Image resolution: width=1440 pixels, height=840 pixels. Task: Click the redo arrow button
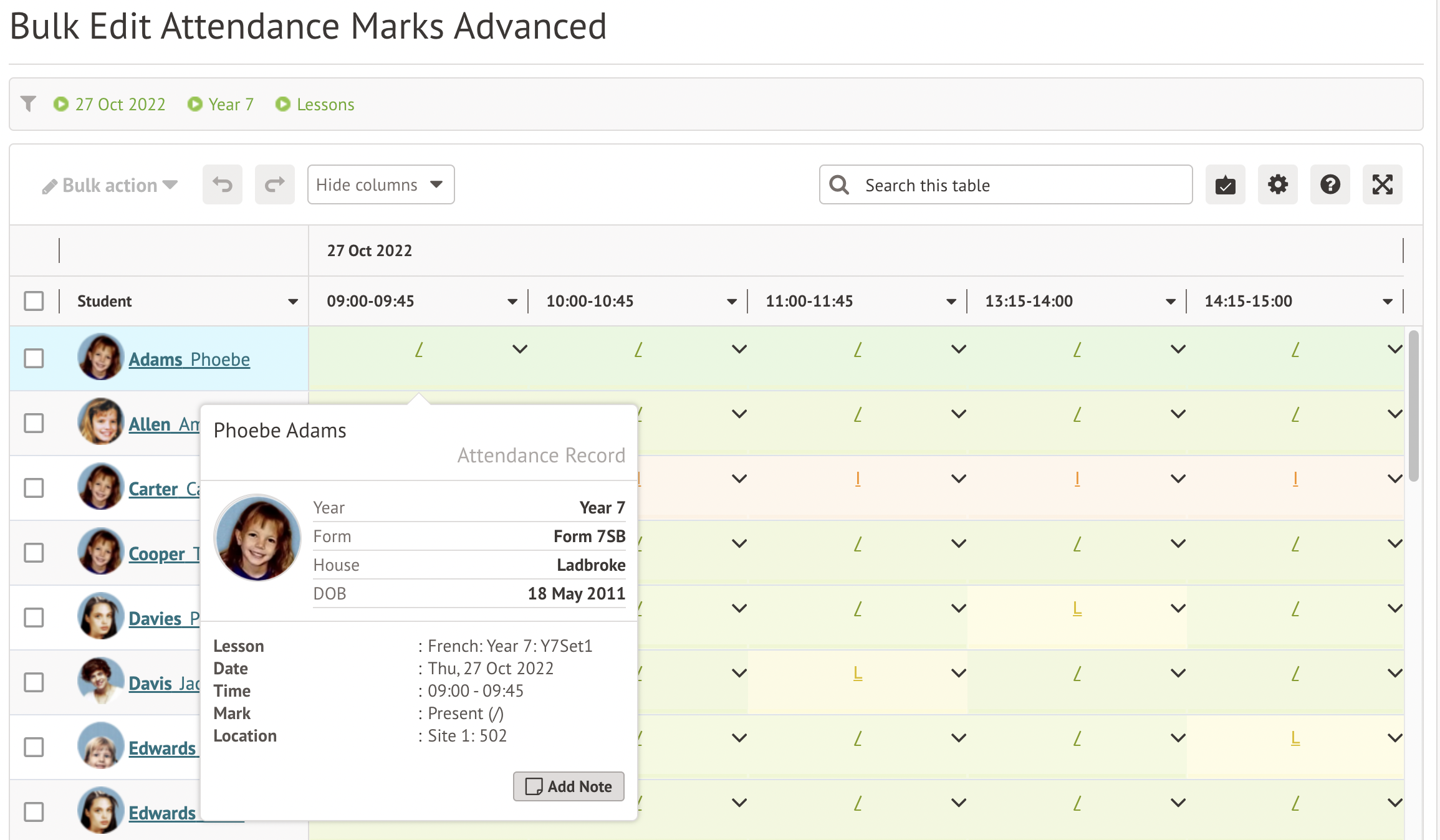point(274,184)
